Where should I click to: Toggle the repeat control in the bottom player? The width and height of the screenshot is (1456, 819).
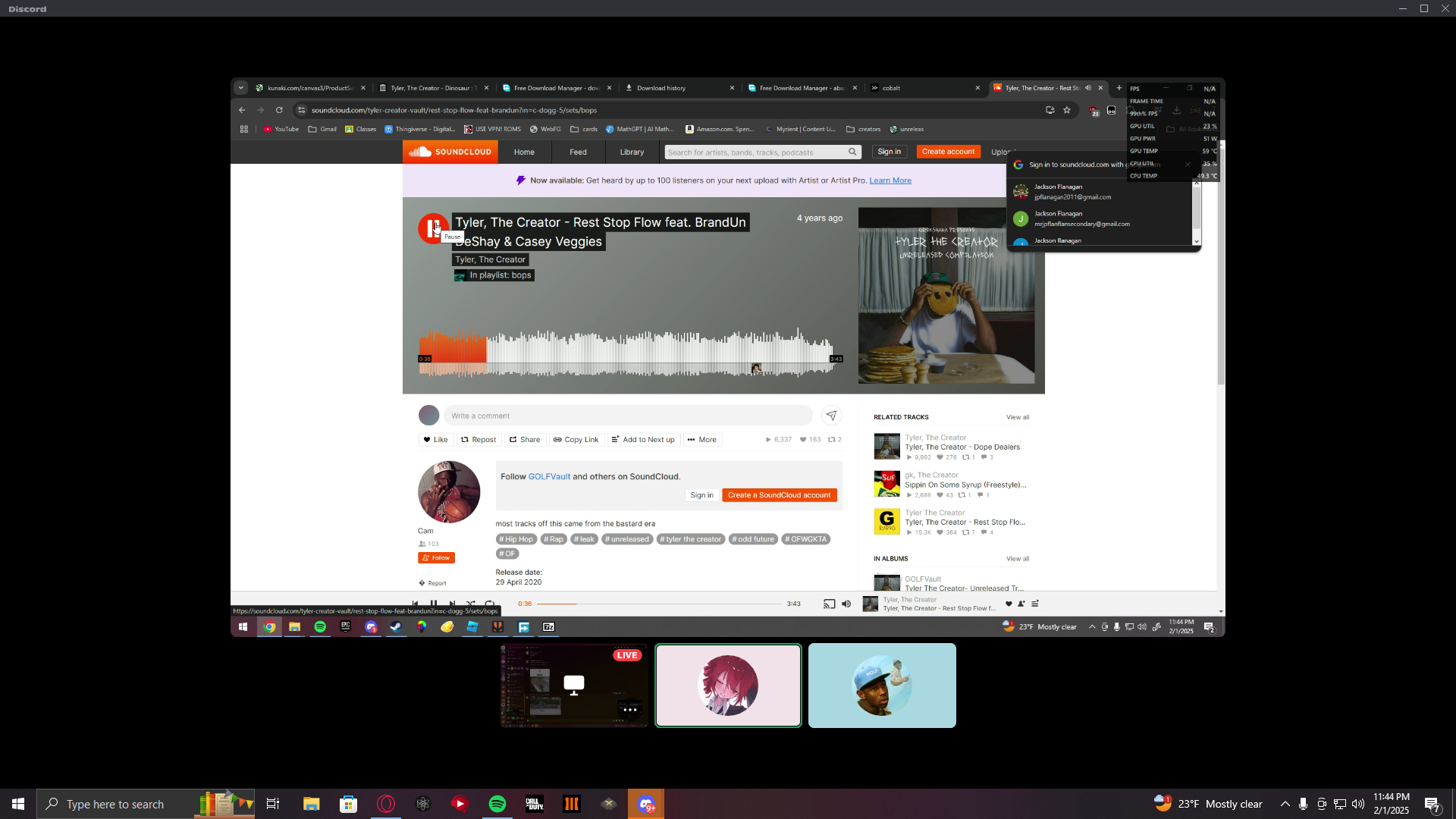(x=490, y=604)
